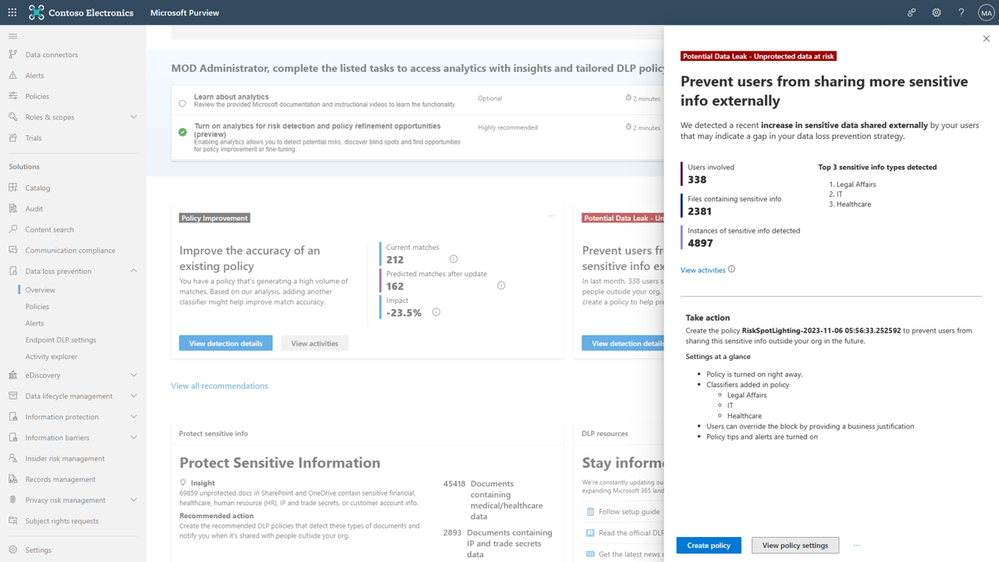
Task: Click the Settings gear in sidebar
Action: click(x=13, y=550)
